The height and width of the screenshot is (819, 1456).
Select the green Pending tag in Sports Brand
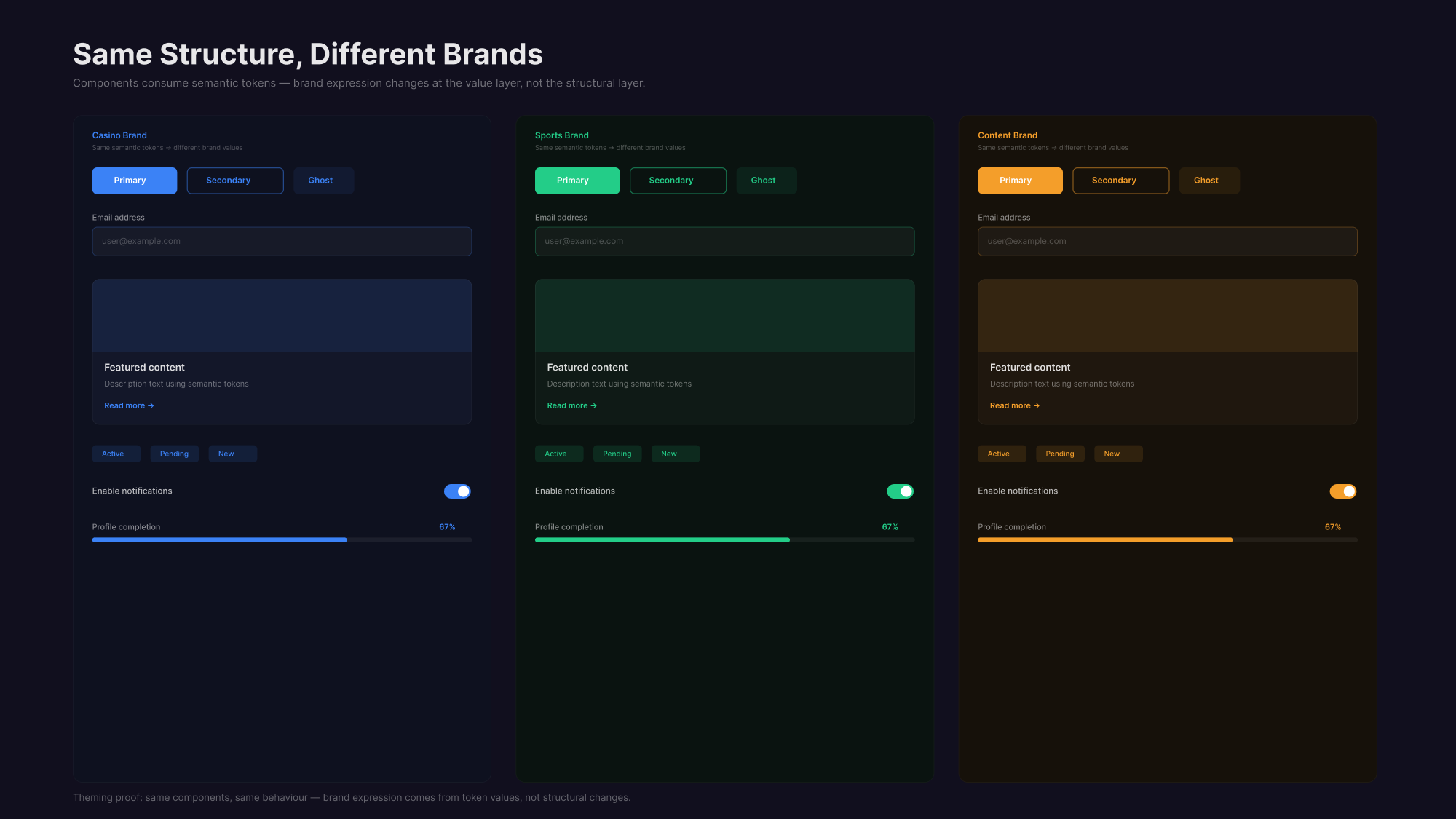617,454
